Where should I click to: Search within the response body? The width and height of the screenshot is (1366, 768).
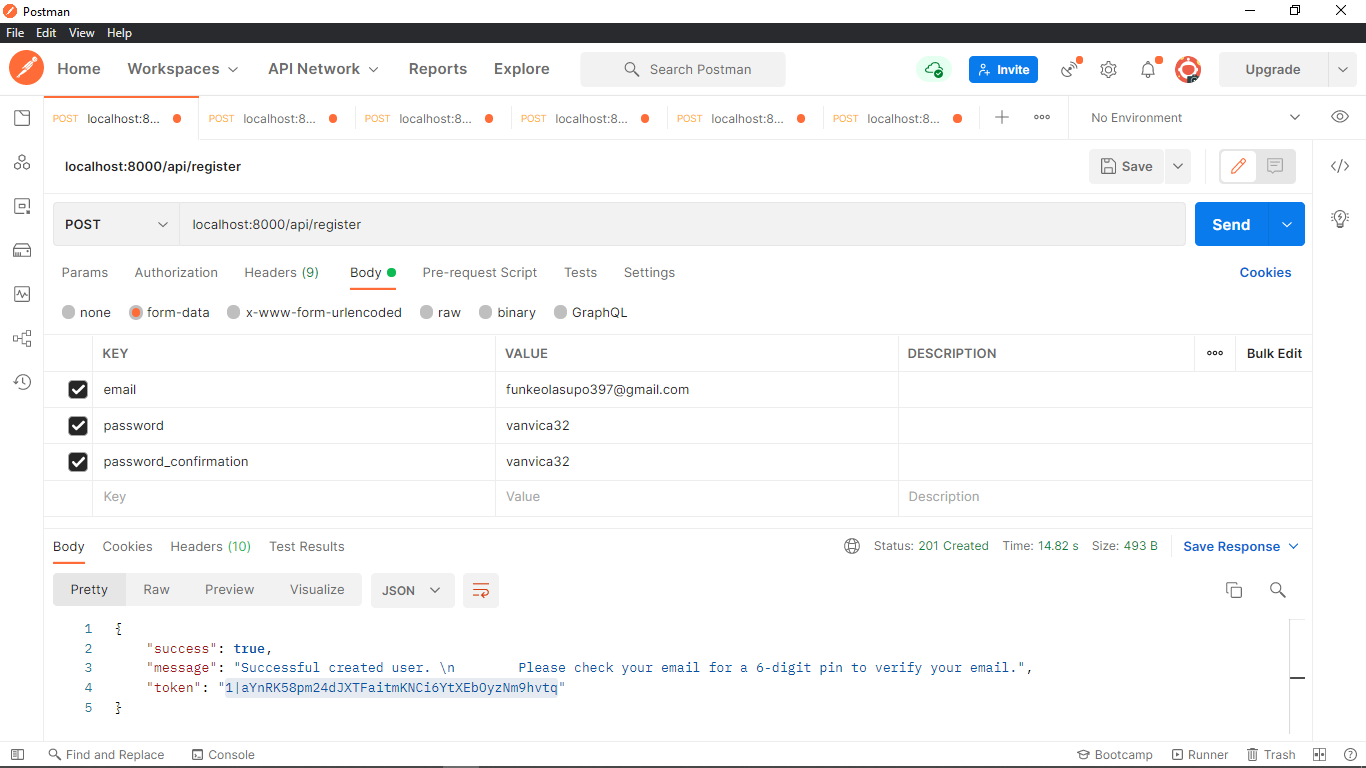1277,590
